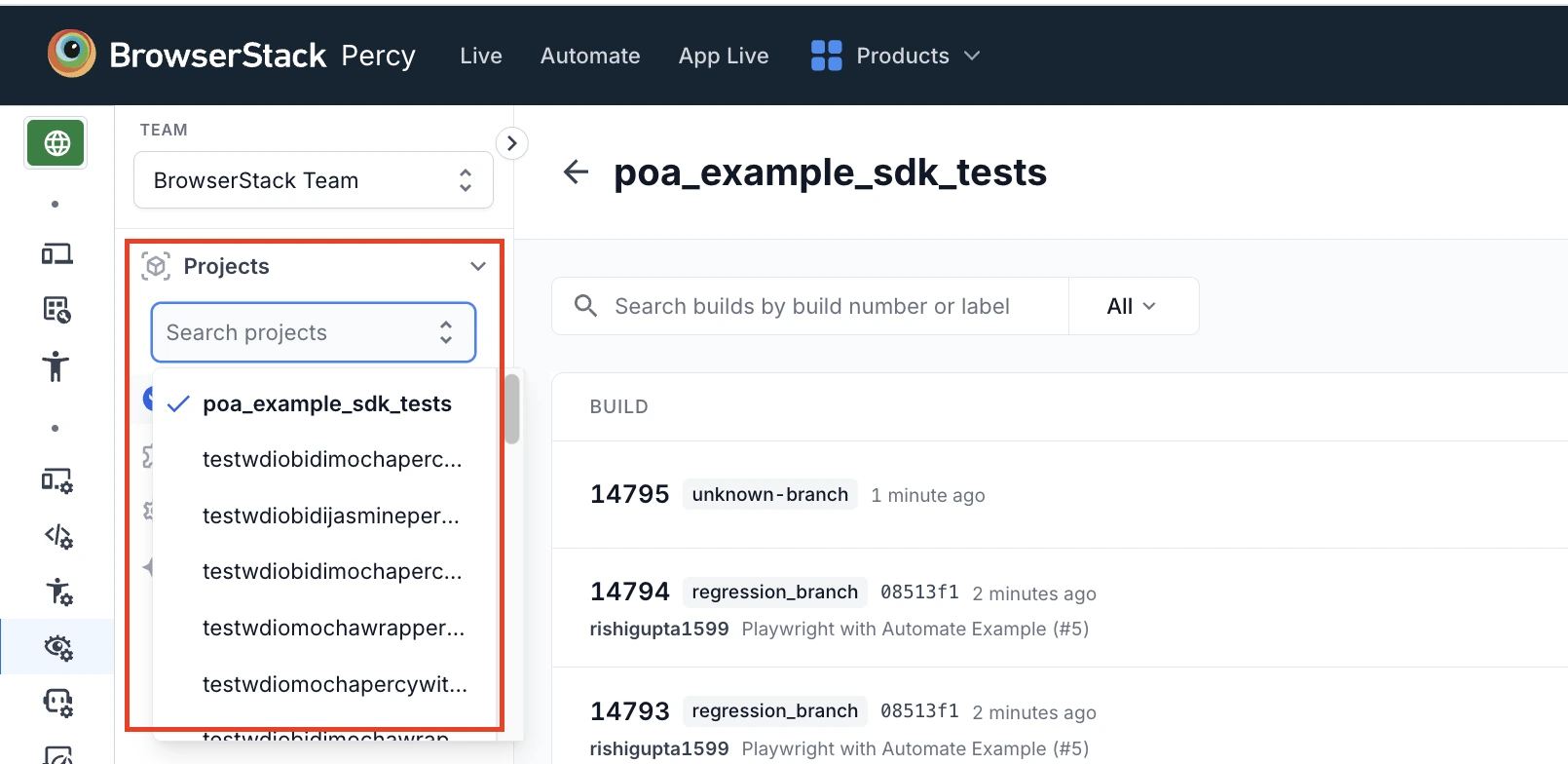Expand the sidebar with the round chevron button
1568x764 pixels.
pyautogui.click(x=512, y=143)
